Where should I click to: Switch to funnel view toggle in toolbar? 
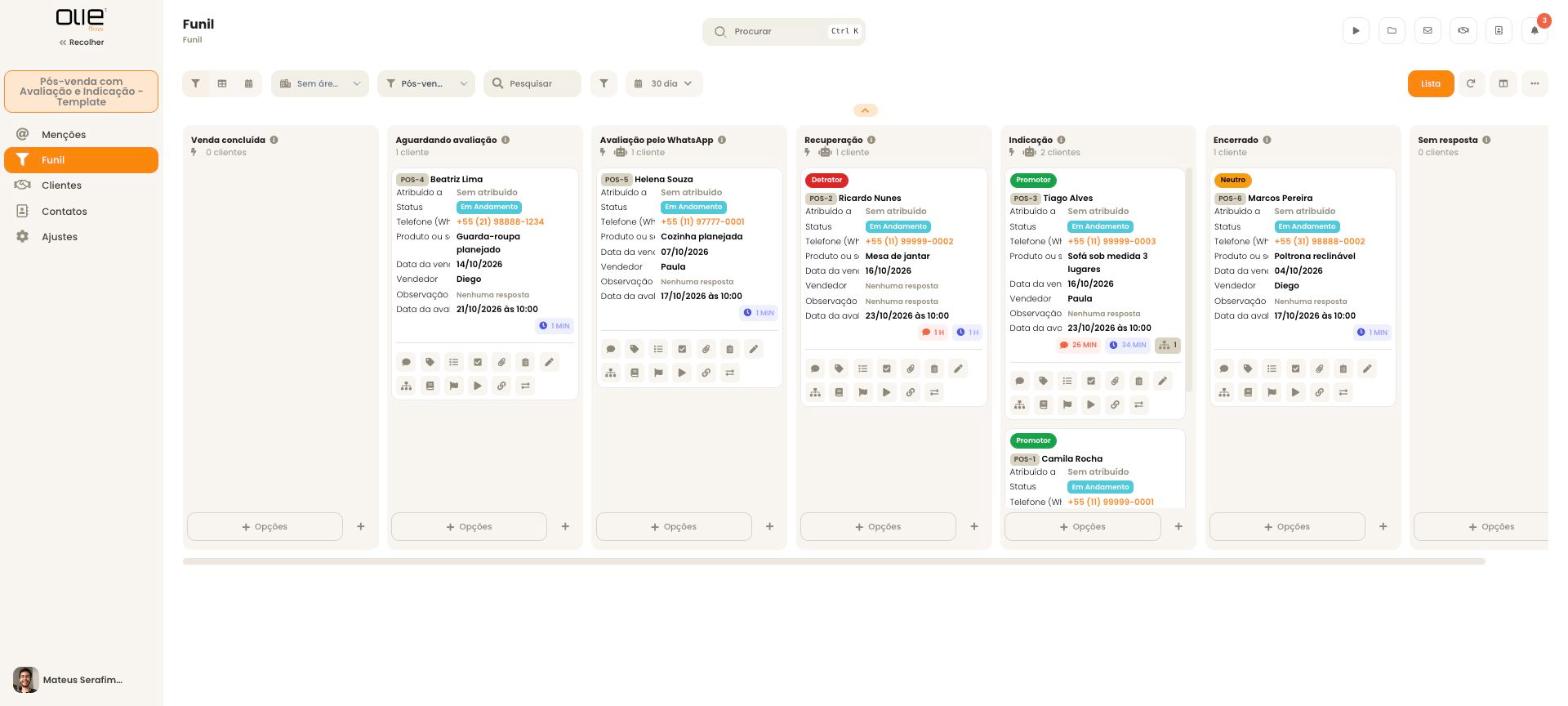click(x=196, y=84)
